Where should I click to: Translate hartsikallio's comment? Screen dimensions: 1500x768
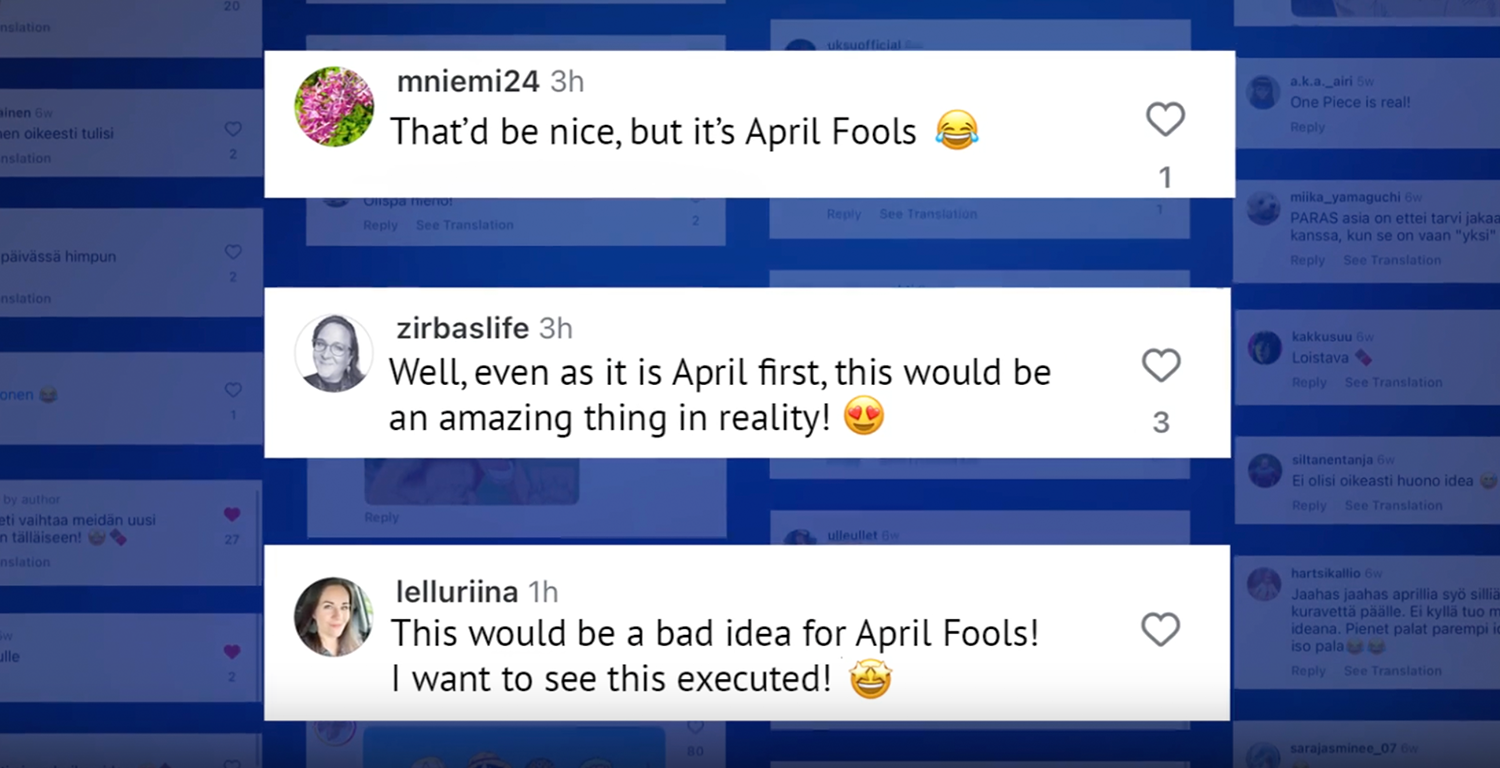coord(1393,671)
